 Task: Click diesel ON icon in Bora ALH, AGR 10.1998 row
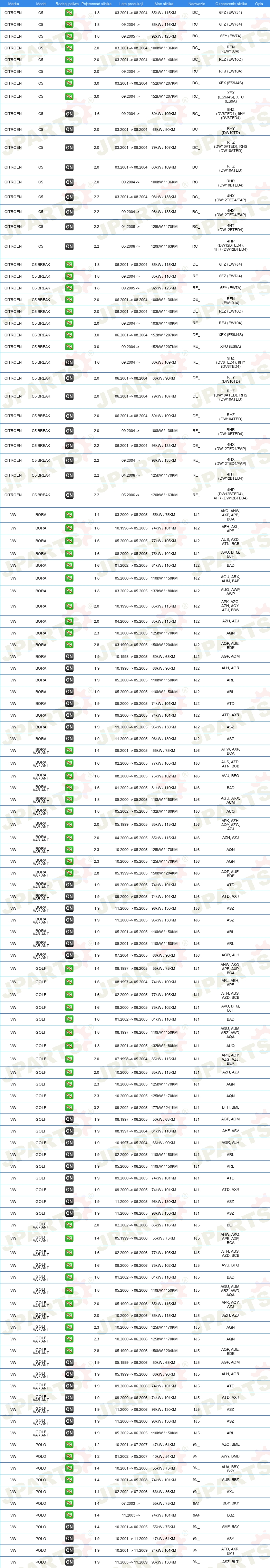(69, 669)
